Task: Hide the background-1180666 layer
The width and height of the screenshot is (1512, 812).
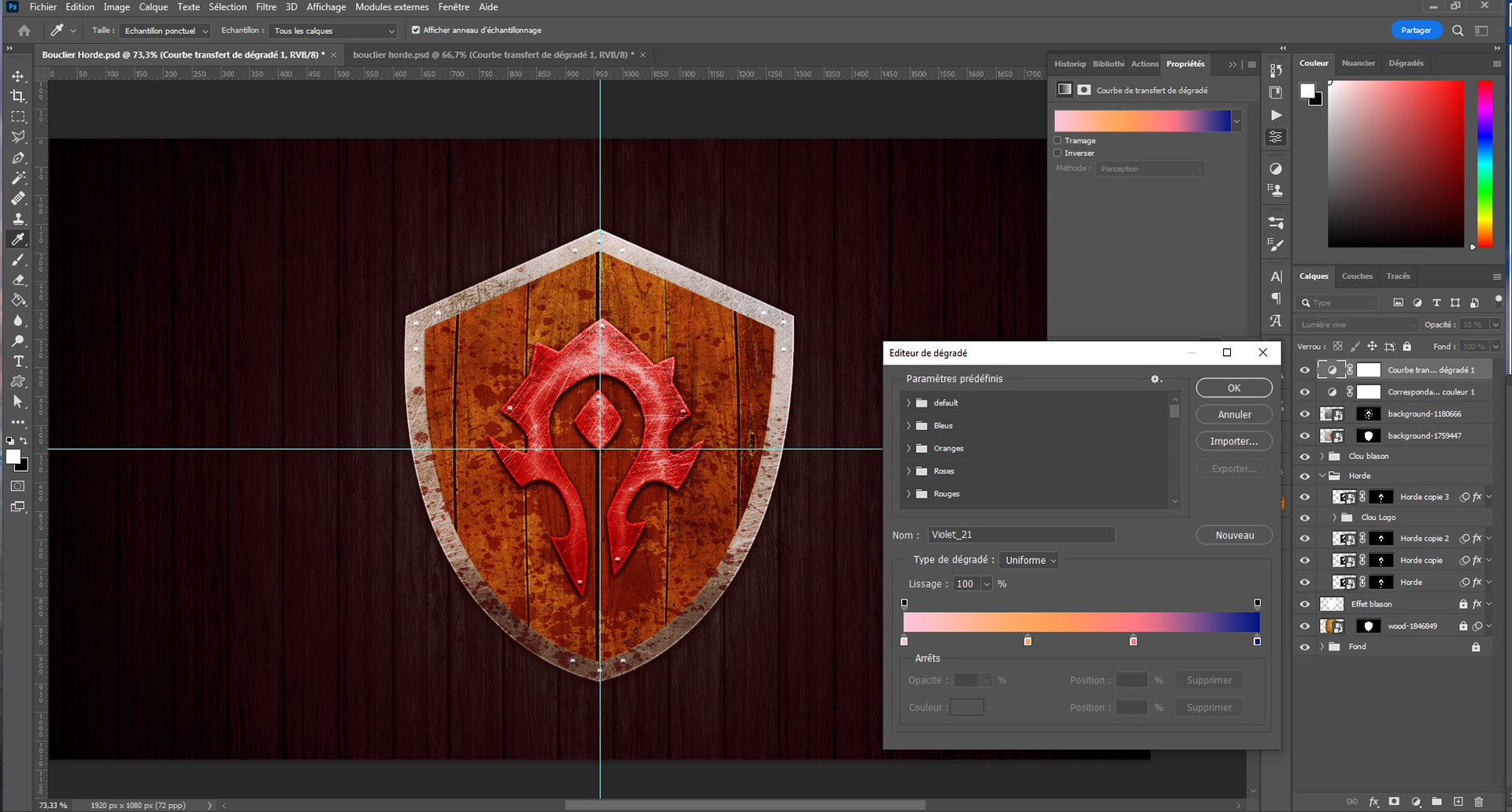Action: tap(1305, 414)
